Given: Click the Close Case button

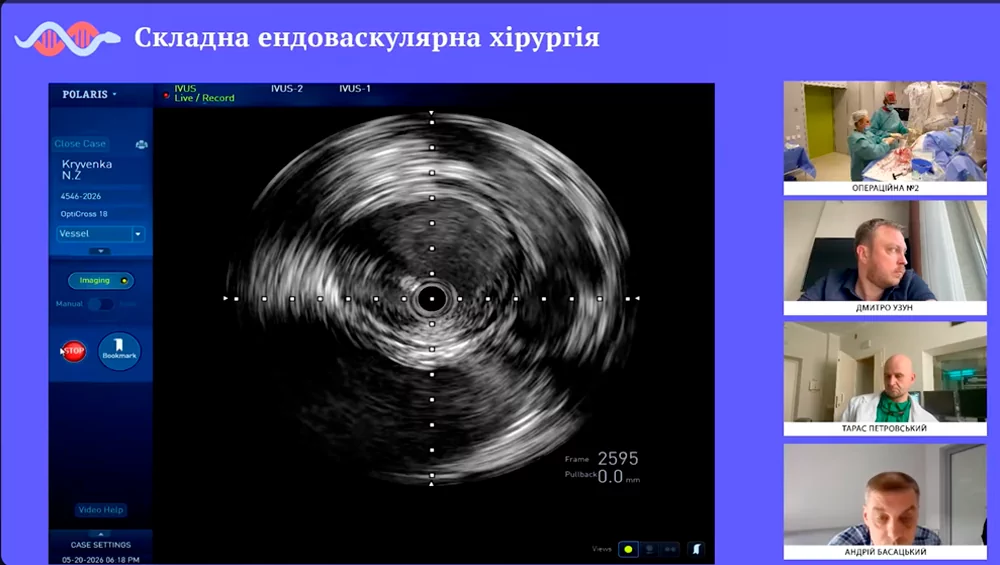Looking at the screenshot, I should [80, 143].
